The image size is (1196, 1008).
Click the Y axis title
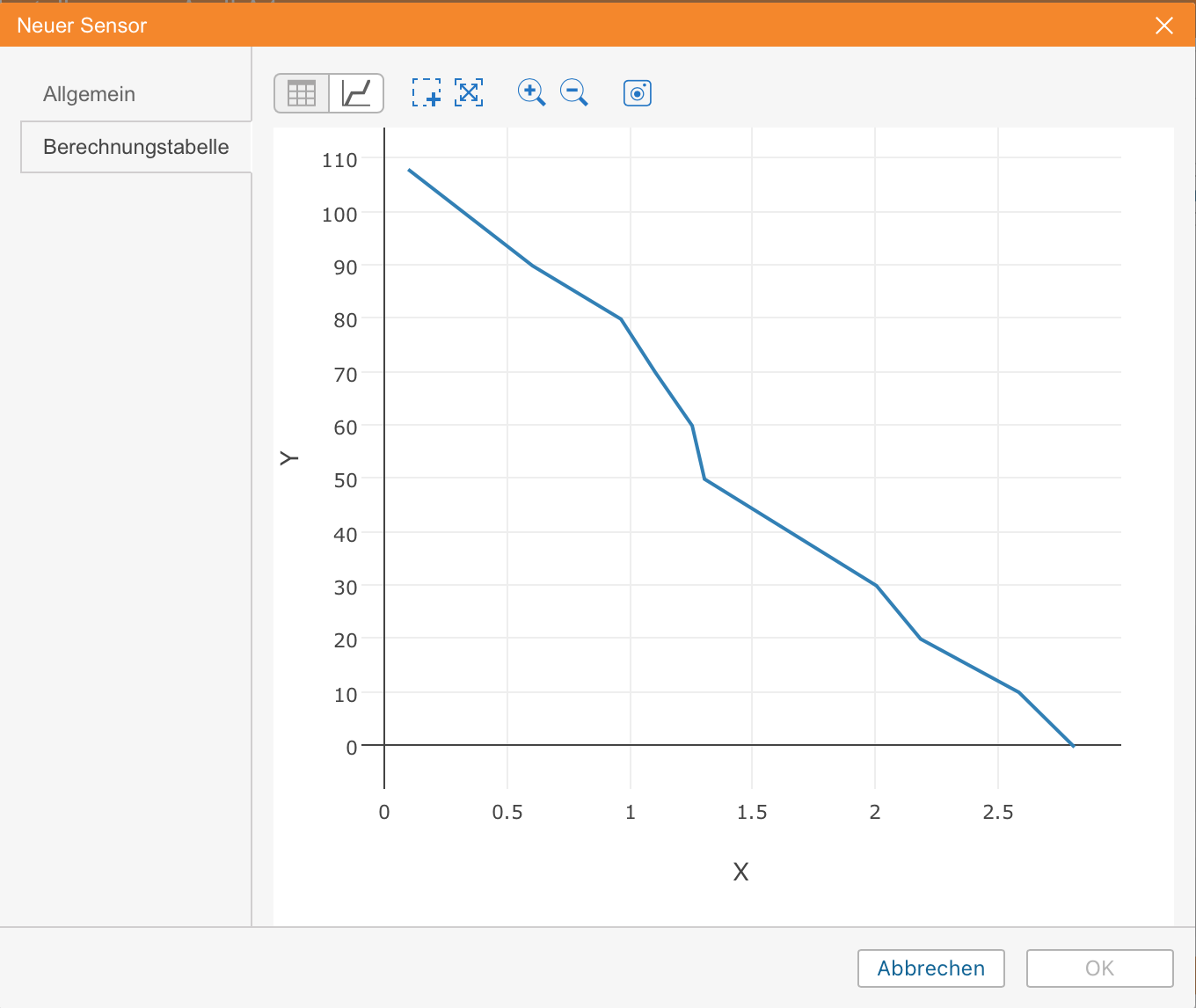click(289, 458)
